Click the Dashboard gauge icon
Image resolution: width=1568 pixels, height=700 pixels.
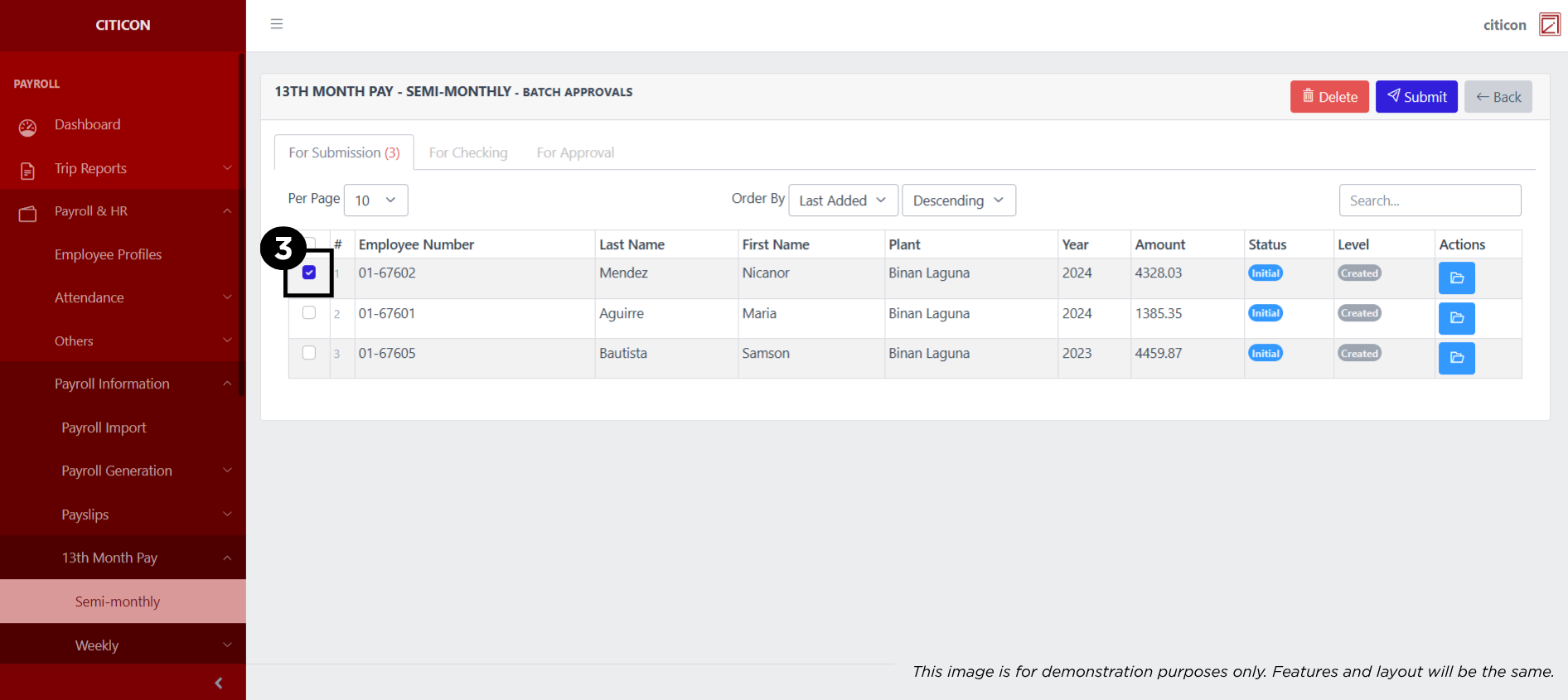point(28,127)
